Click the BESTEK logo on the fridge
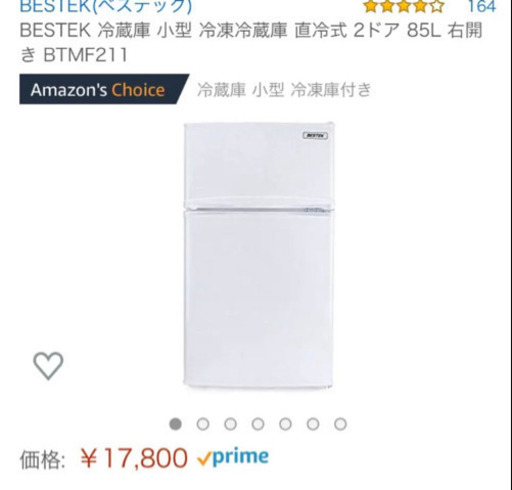This screenshot has height=490, width=512. (315, 135)
